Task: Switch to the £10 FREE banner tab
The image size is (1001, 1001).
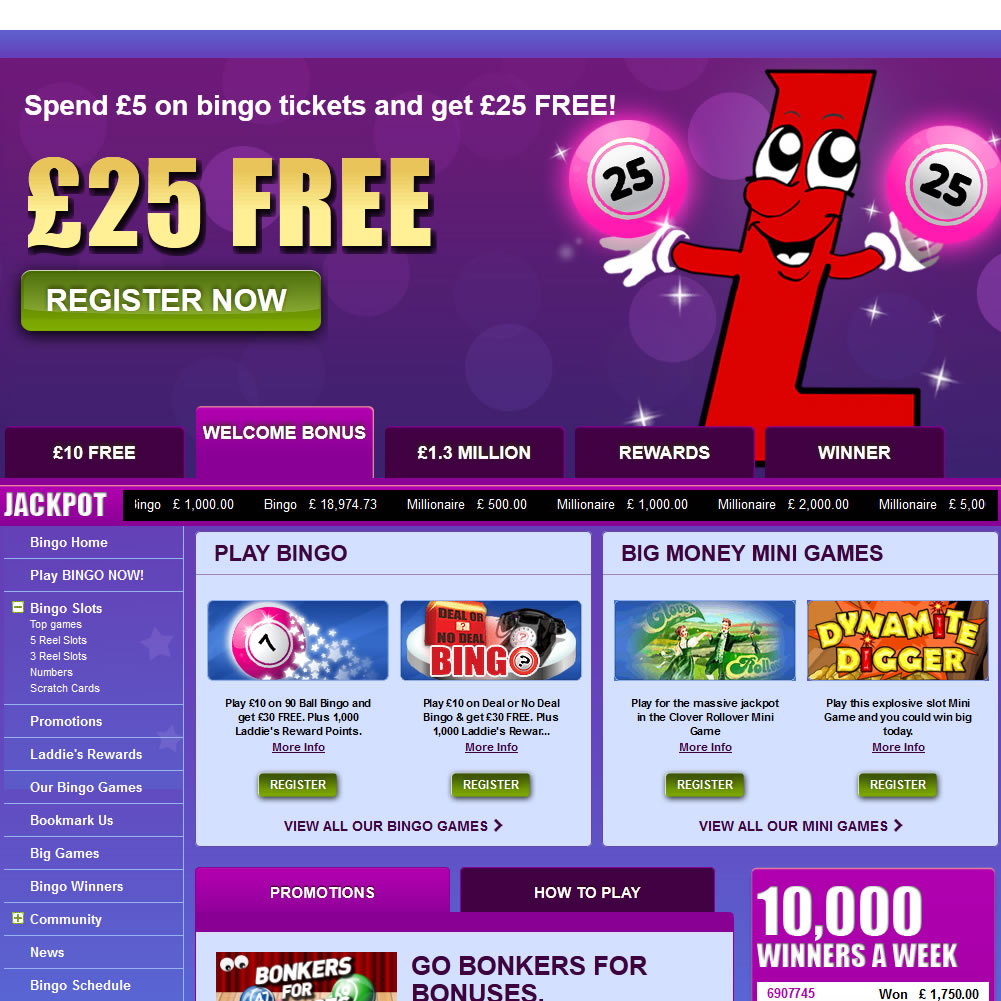Action: (x=94, y=453)
